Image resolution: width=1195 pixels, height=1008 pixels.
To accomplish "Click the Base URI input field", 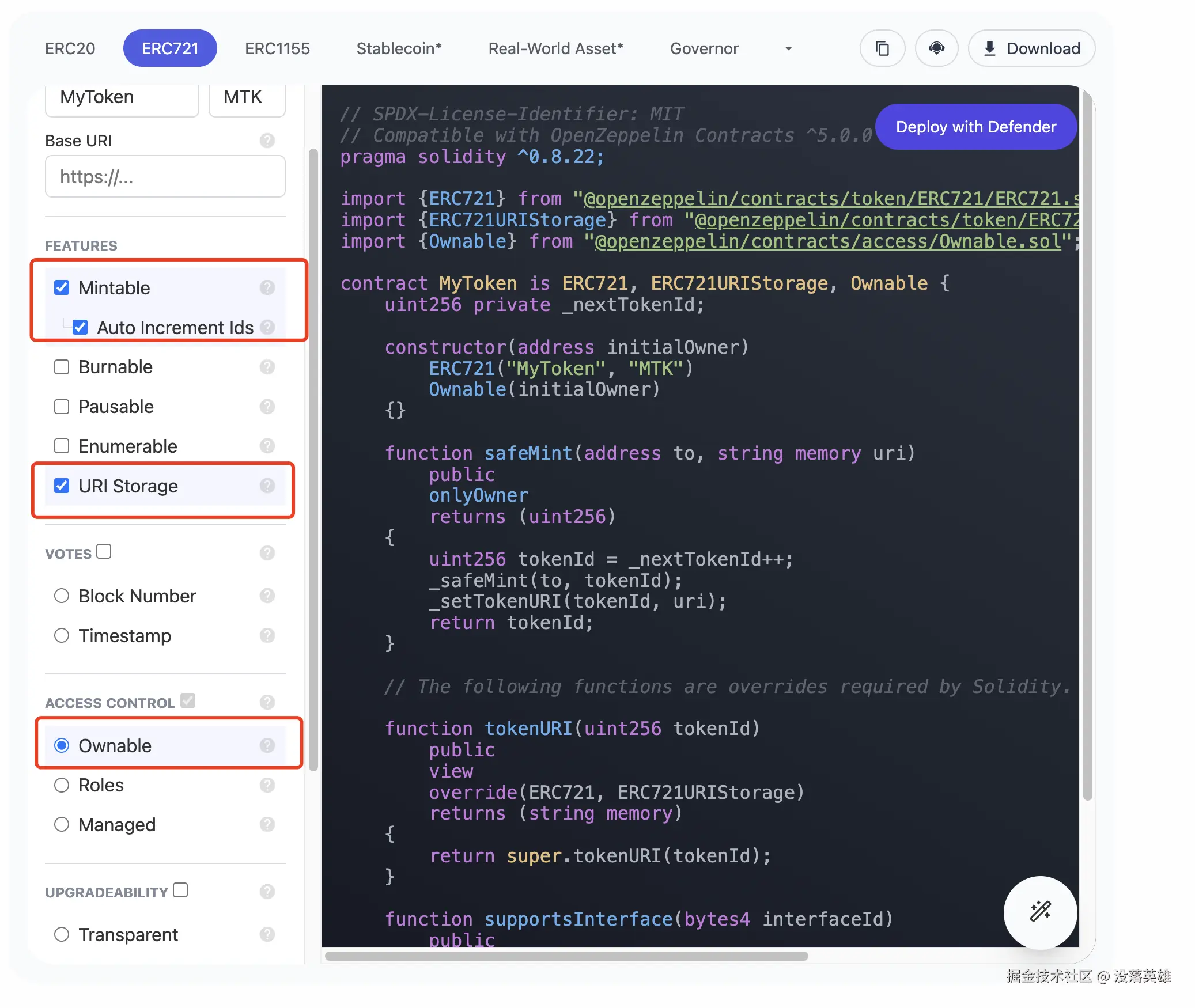I will point(165,177).
